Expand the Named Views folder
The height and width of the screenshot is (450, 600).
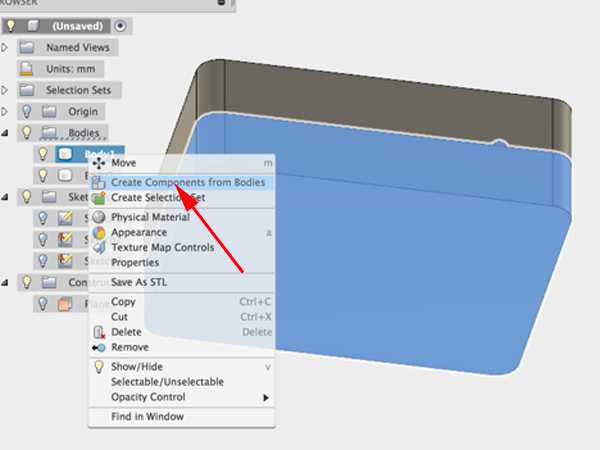point(5,48)
